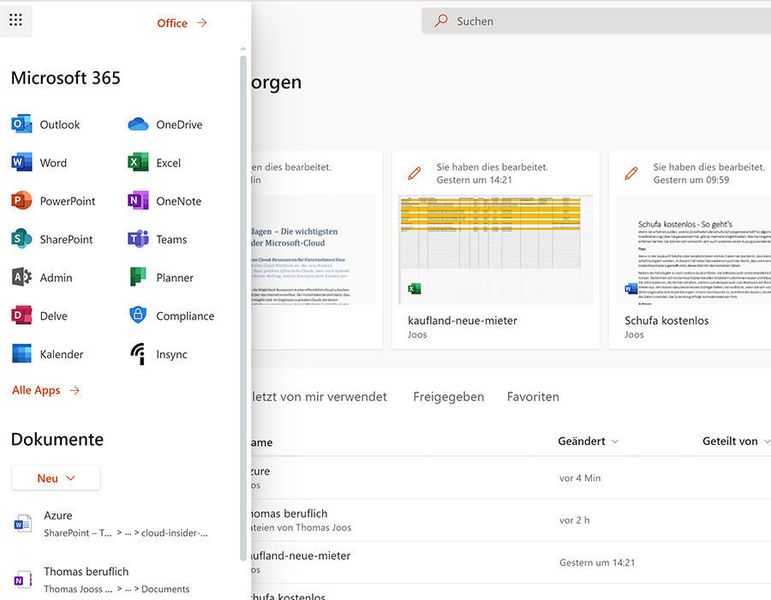This screenshot has width=771, height=600.
Task: Open the Excel app
Action: point(154,163)
